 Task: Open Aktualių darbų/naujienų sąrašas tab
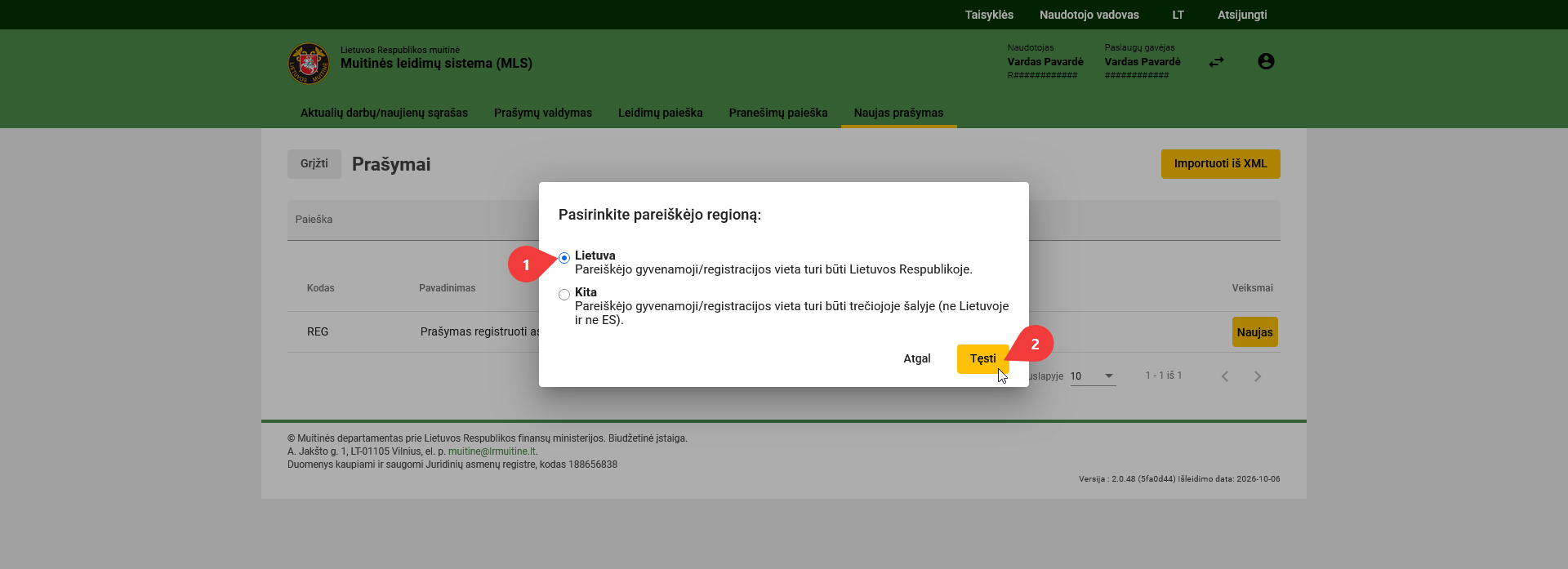(384, 113)
